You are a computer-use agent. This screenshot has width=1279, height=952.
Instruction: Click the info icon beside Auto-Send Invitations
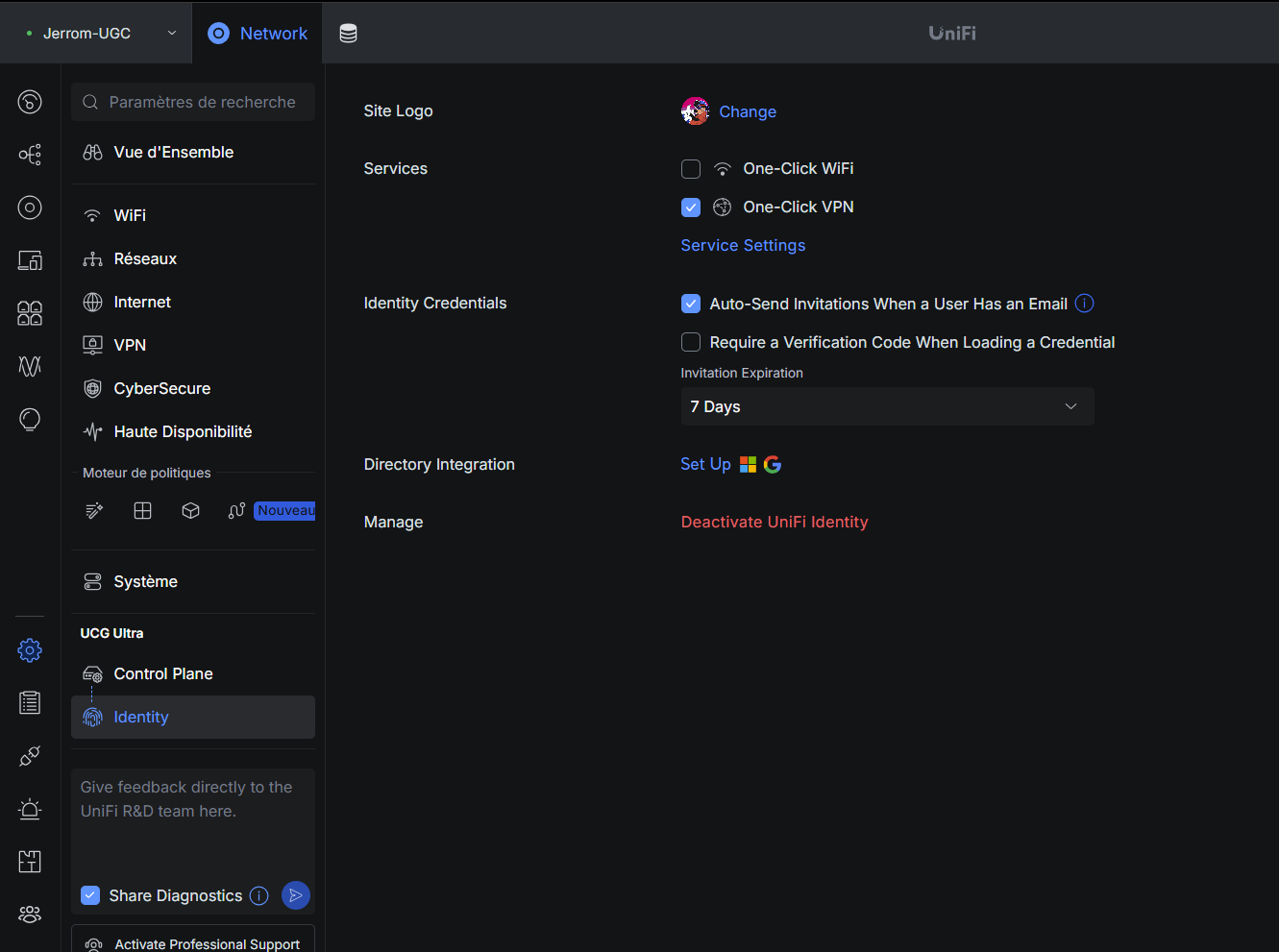coord(1084,304)
